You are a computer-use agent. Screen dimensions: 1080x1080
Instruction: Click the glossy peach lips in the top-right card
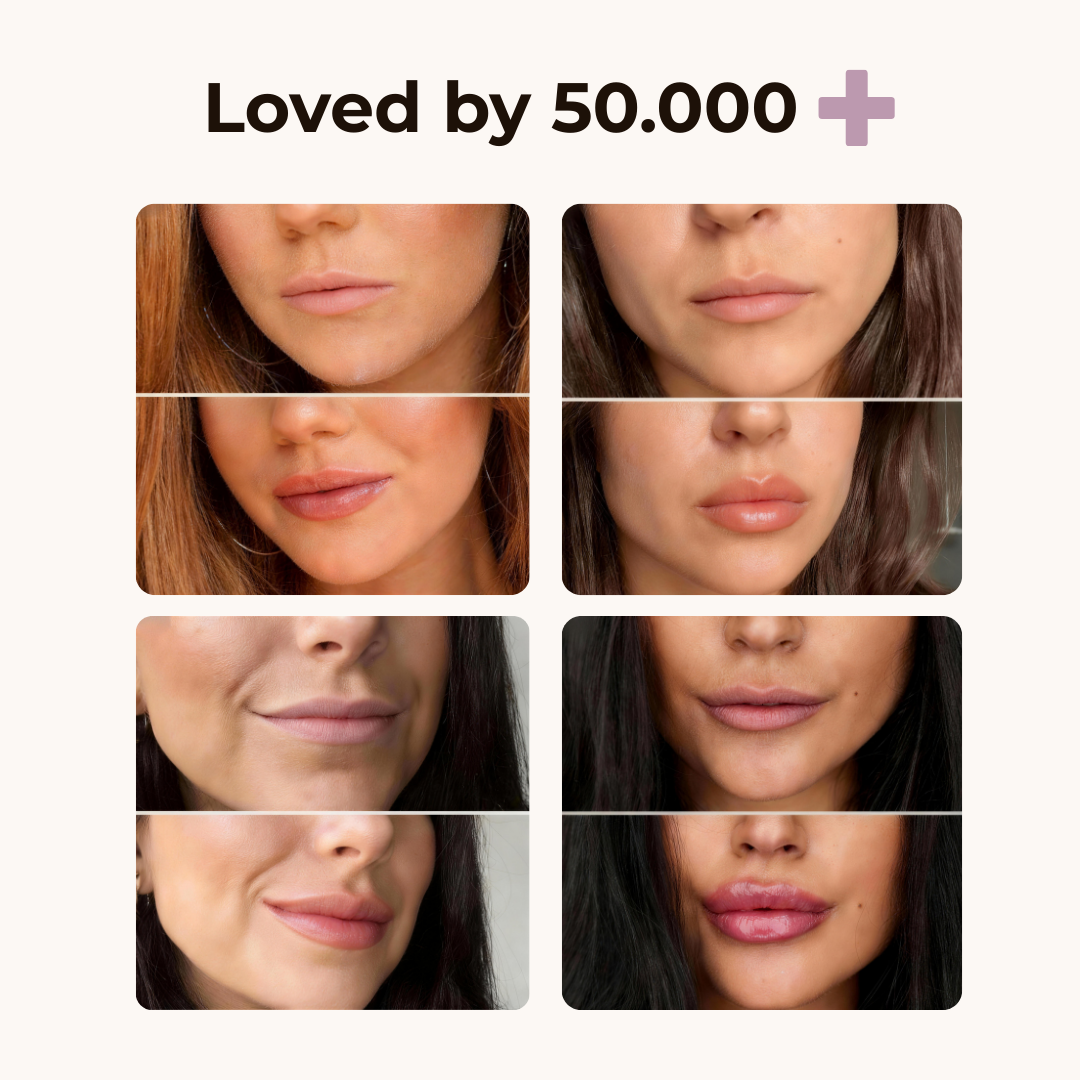752,503
